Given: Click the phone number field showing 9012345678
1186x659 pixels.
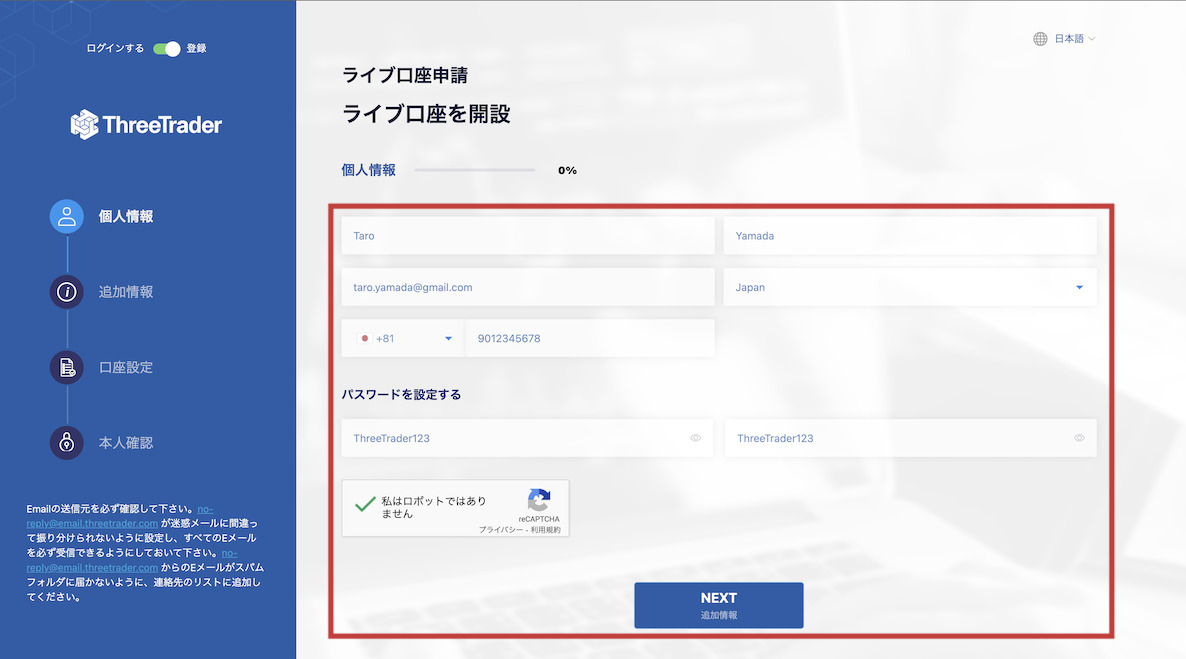Looking at the screenshot, I should [590, 339].
